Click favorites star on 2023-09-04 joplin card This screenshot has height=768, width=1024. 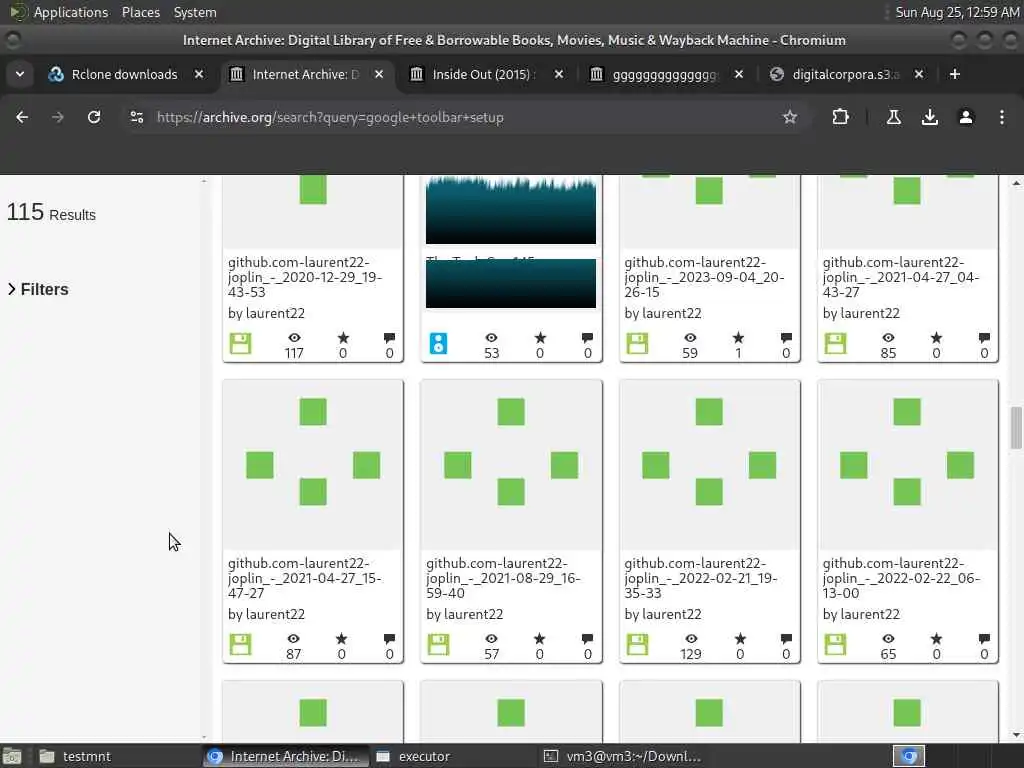click(x=738, y=338)
